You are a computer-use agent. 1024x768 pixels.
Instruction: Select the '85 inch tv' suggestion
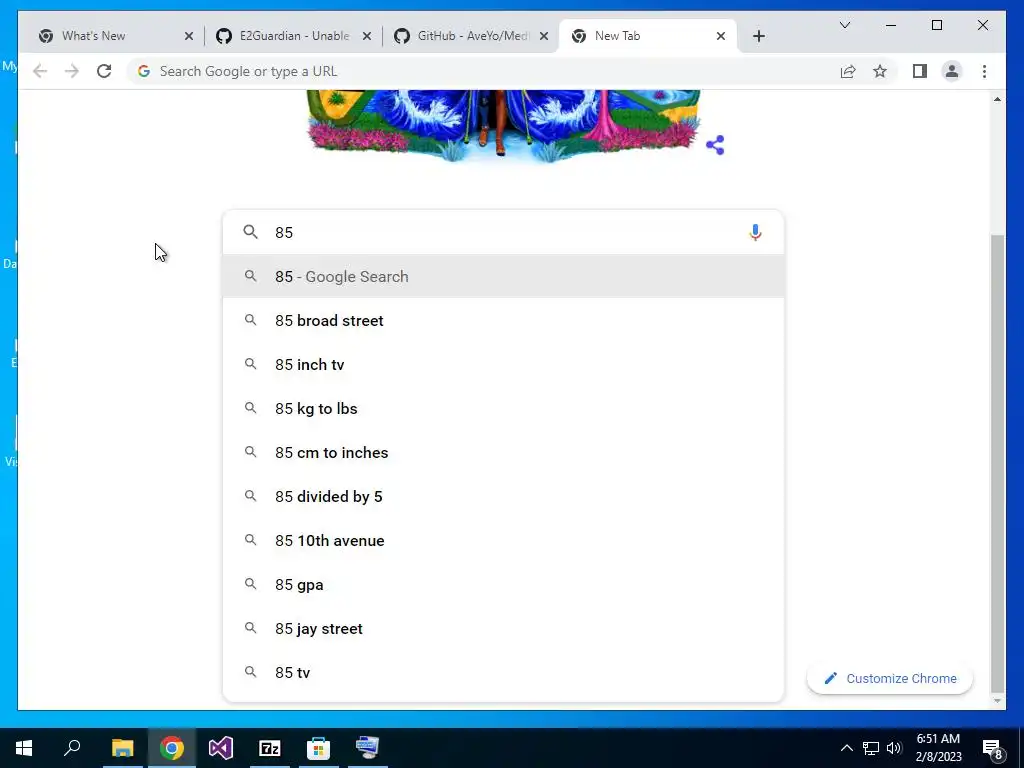pyautogui.click(x=503, y=364)
